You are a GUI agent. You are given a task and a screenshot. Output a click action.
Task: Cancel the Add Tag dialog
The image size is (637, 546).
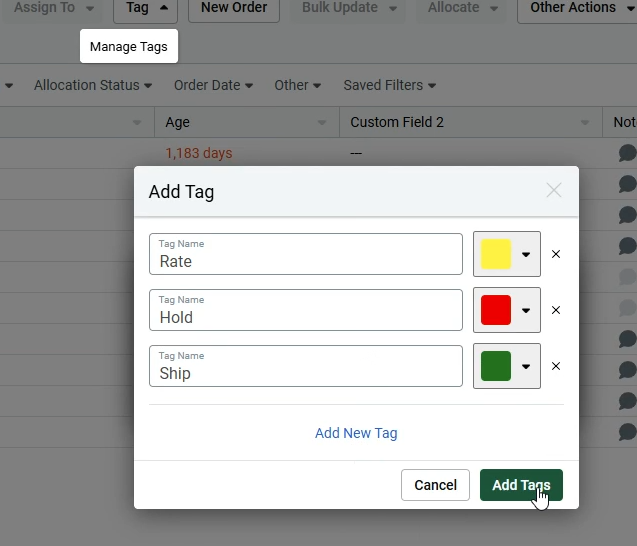pyautogui.click(x=435, y=485)
